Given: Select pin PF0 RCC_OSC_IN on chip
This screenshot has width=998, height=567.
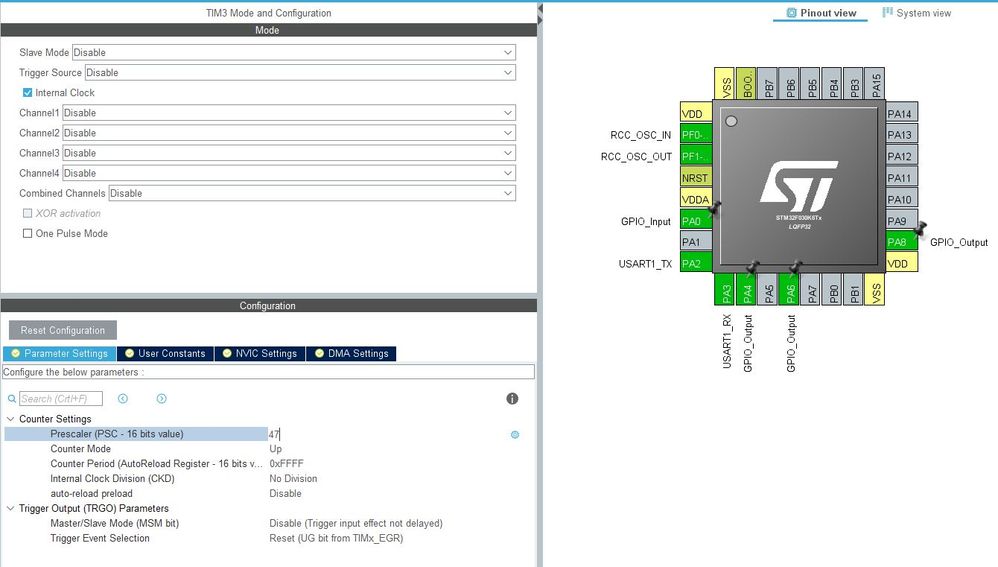Looking at the screenshot, I should [x=696, y=135].
